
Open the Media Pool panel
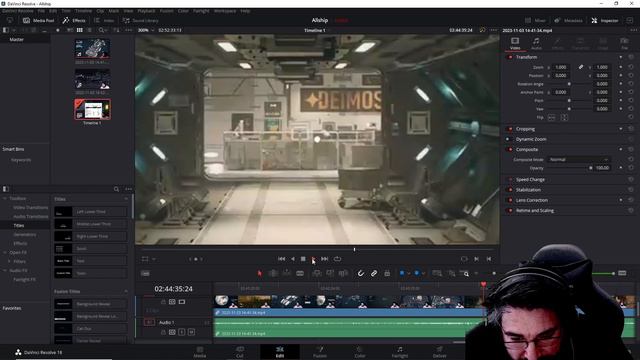39,20
